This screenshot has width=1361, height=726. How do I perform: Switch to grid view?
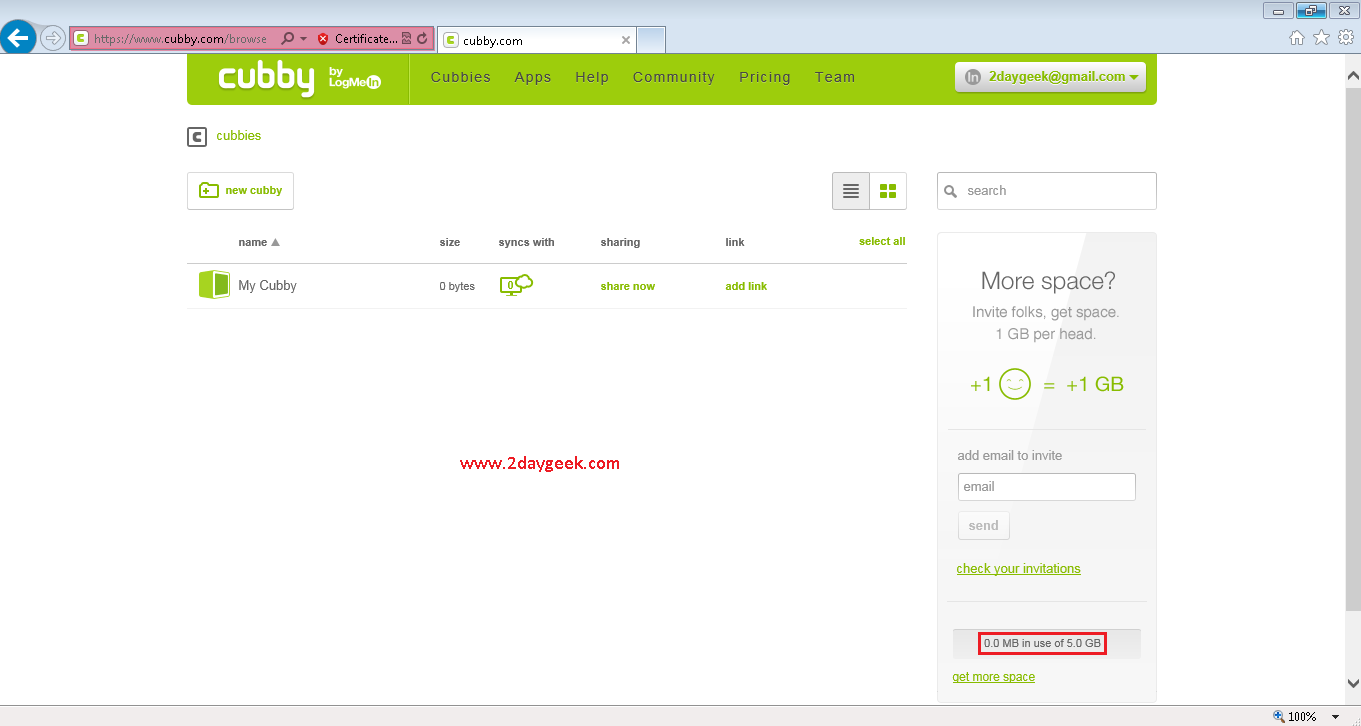[888, 191]
